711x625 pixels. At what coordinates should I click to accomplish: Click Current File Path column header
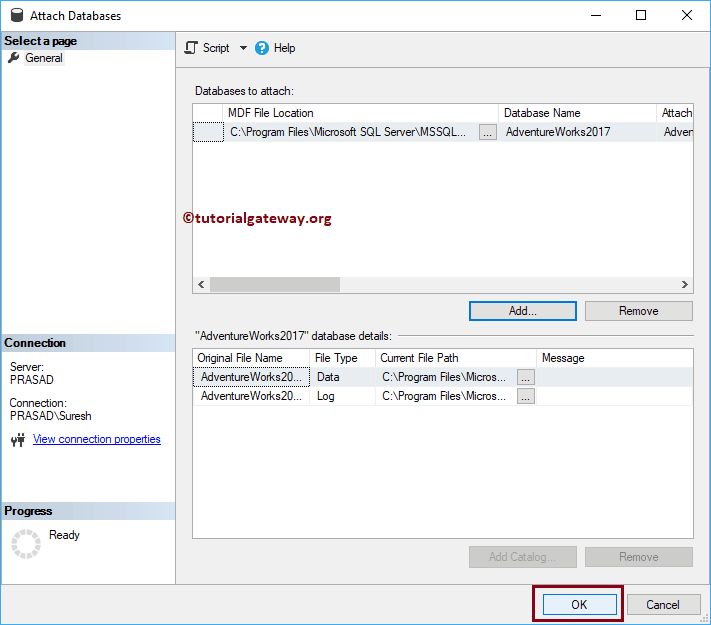pyautogui.click(x=456, y=358)
